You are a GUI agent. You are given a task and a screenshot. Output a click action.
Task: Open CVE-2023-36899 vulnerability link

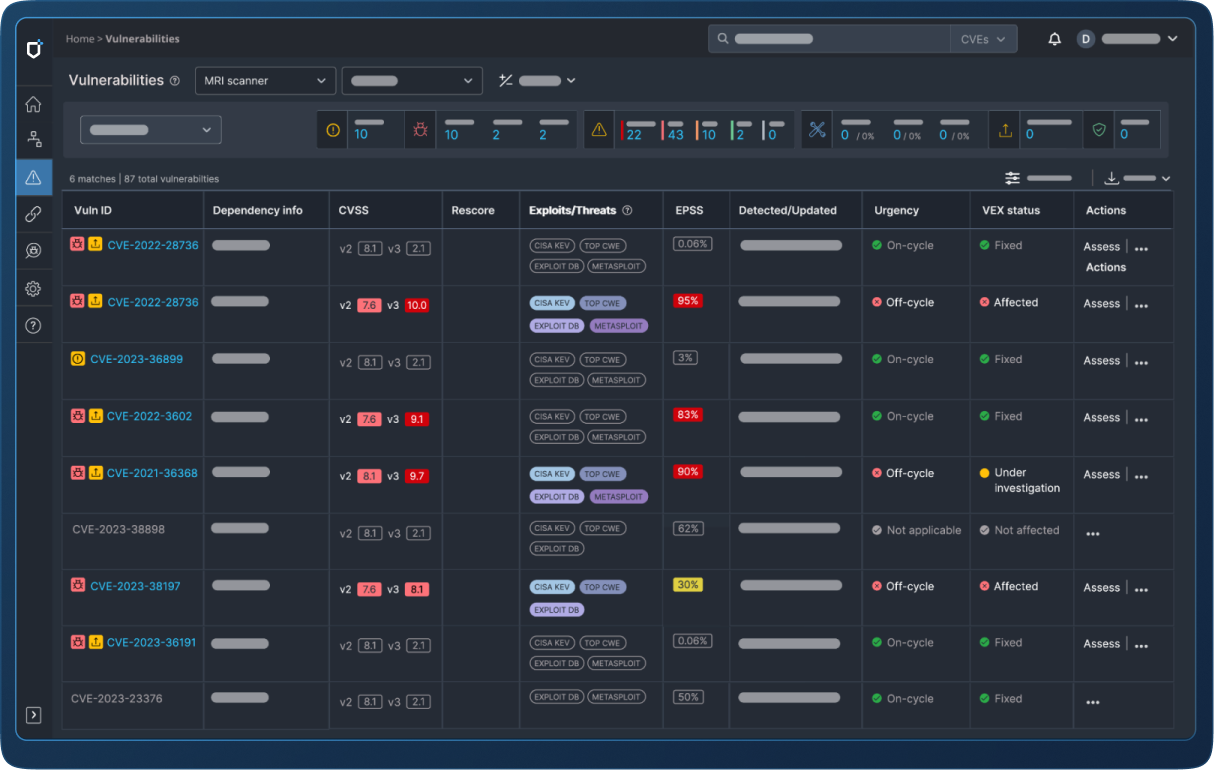click(136, 359)
